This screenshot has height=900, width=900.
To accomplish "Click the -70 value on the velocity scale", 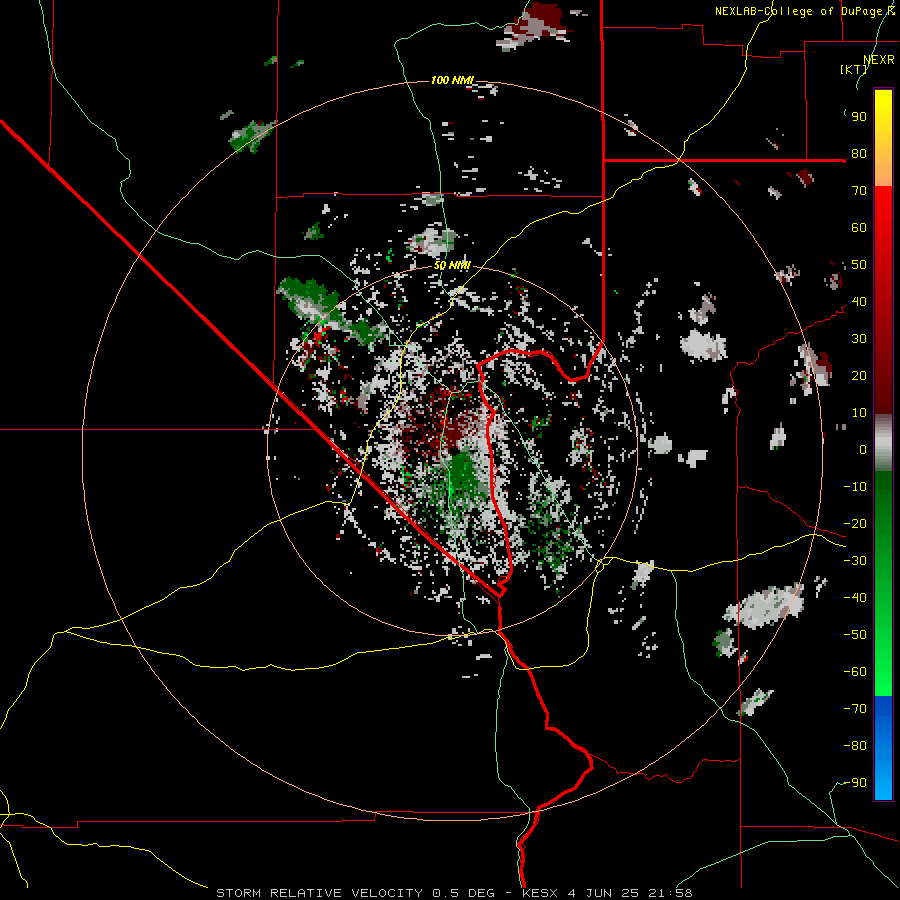I will [855, 709].
